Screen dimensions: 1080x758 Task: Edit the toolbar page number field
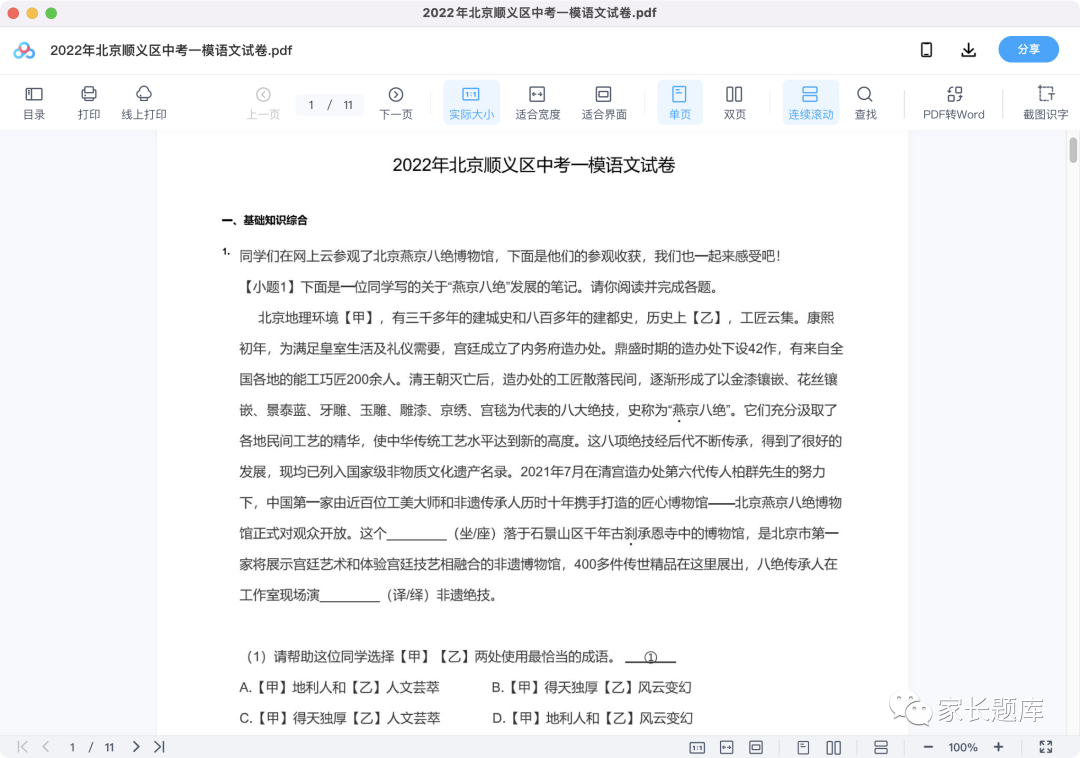coord(311,105)
